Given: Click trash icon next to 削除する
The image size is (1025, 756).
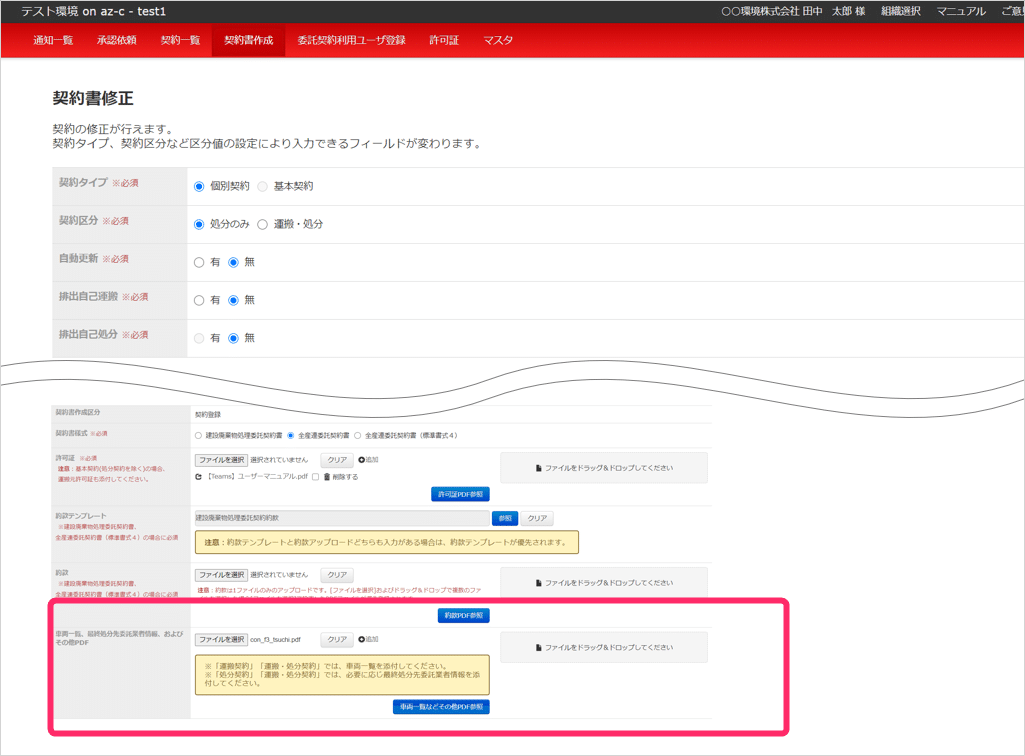Looking at the screenshot, I should (x=327, y=477).
